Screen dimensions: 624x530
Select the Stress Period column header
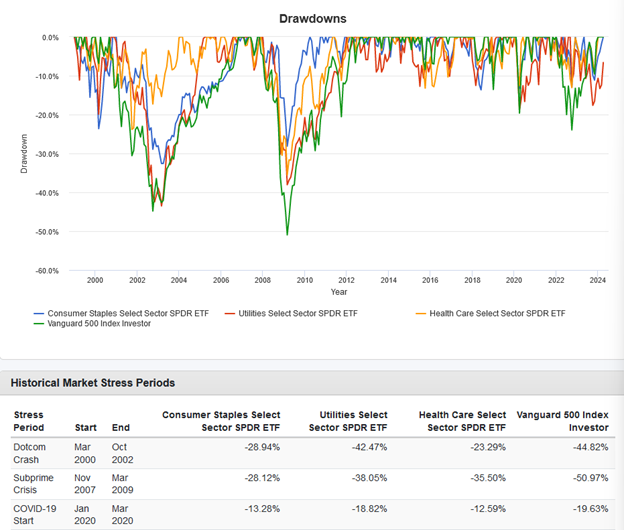point(28,421)
